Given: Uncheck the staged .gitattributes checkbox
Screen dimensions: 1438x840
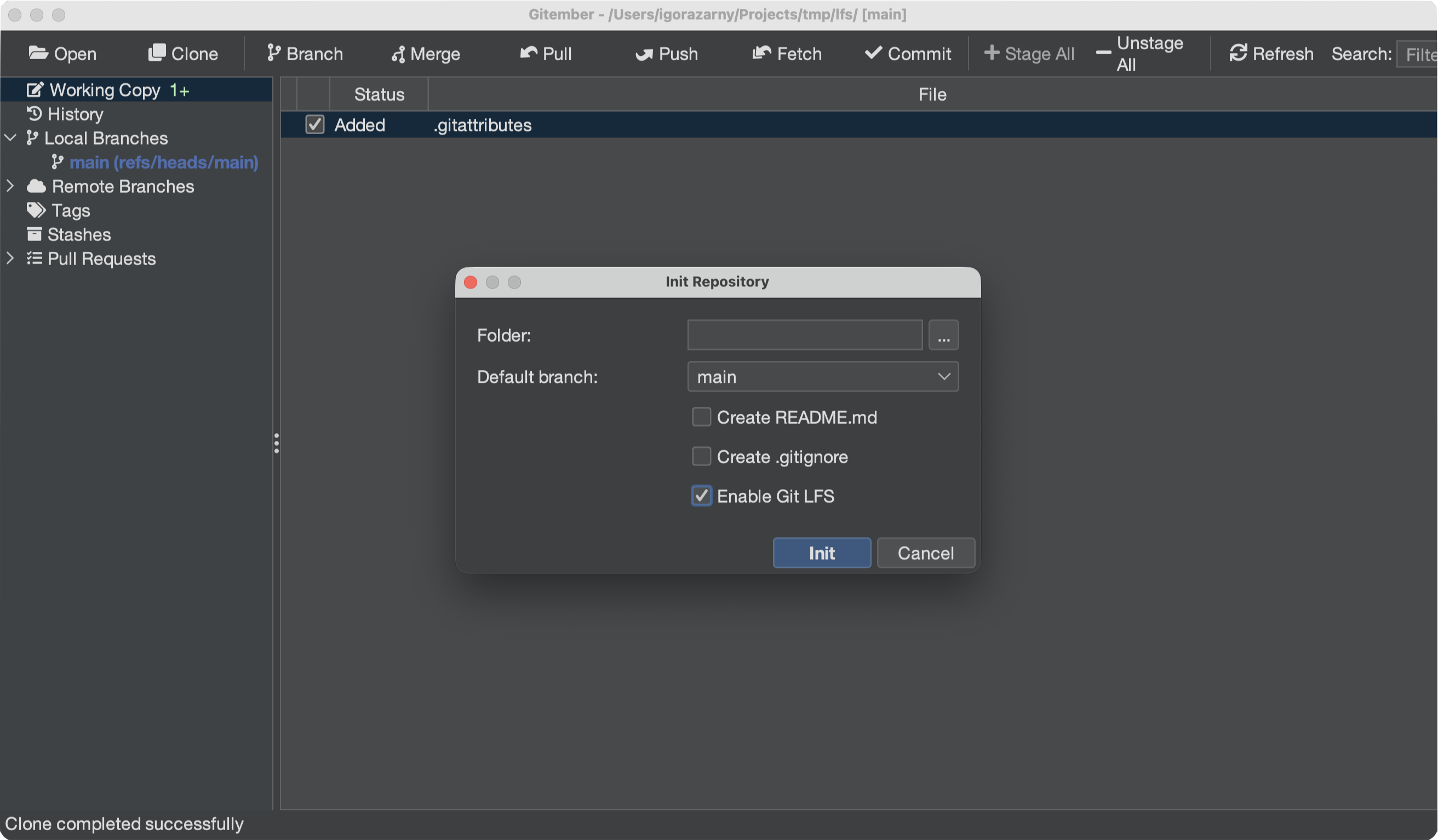Looking at the screenshot, I should (315, 124).
